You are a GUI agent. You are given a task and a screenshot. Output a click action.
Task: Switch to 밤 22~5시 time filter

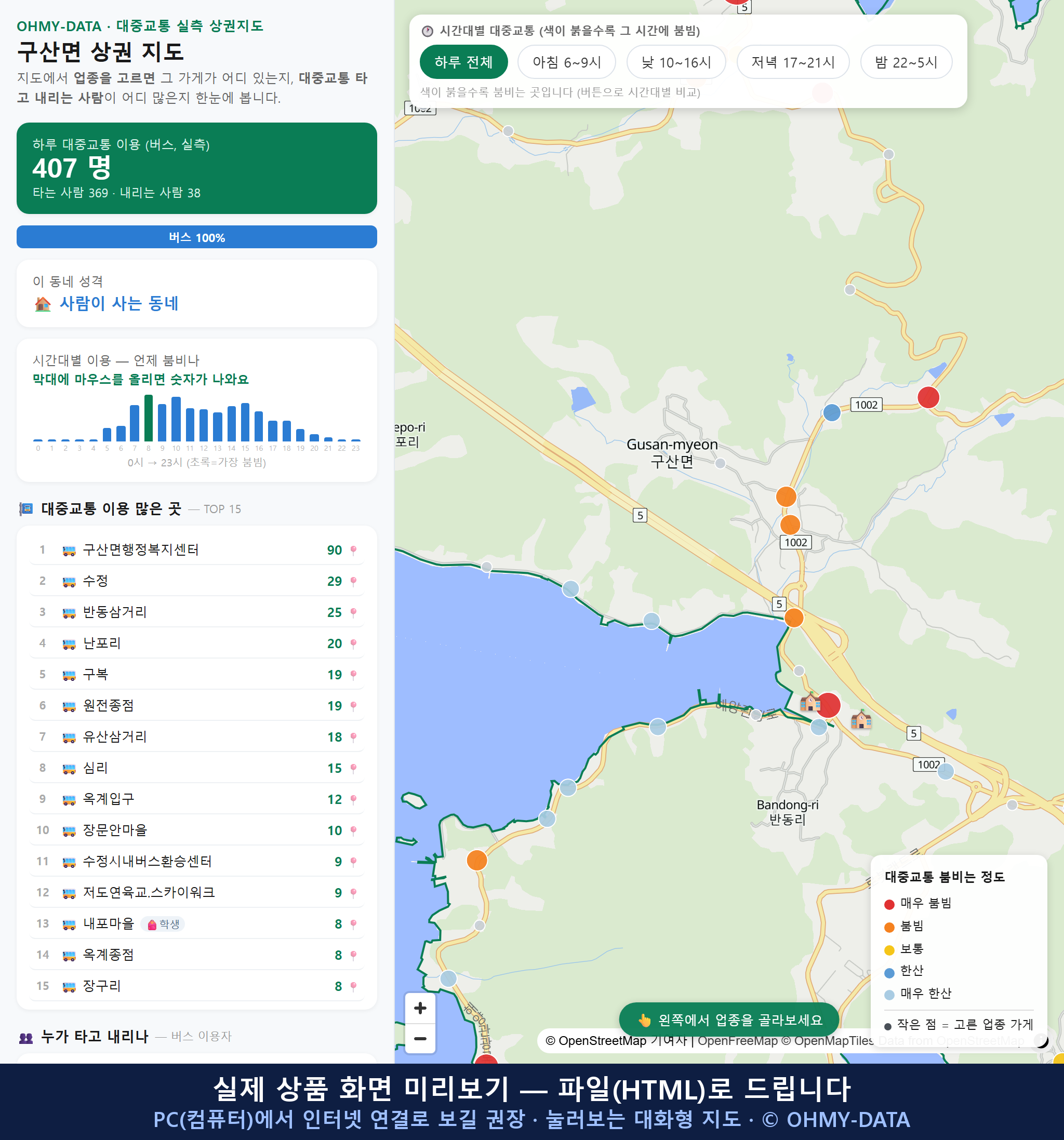[x=906, y=62]
